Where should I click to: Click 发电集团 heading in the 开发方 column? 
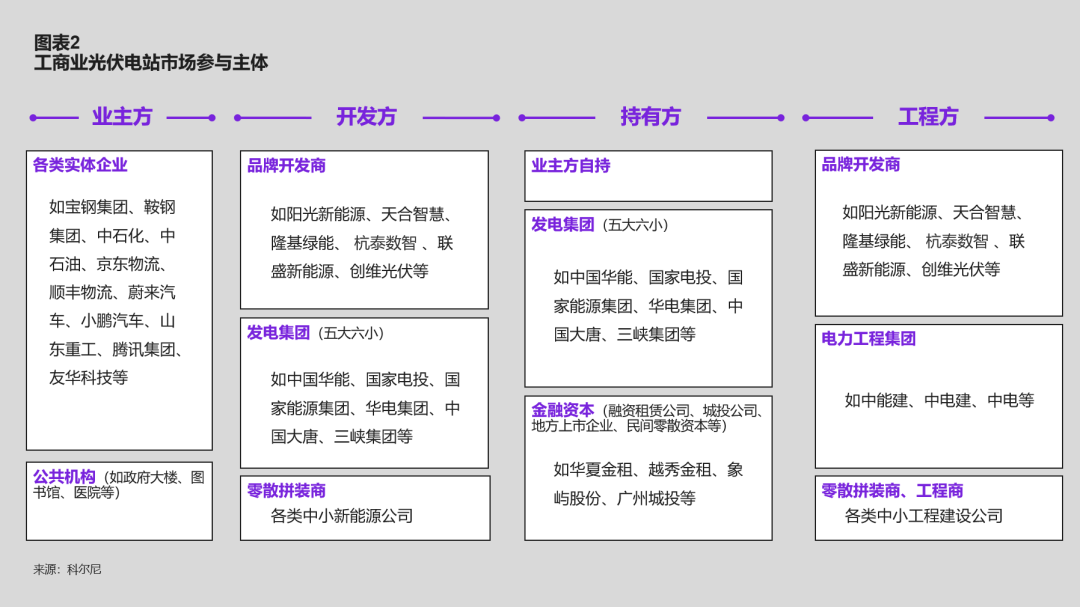278,333
